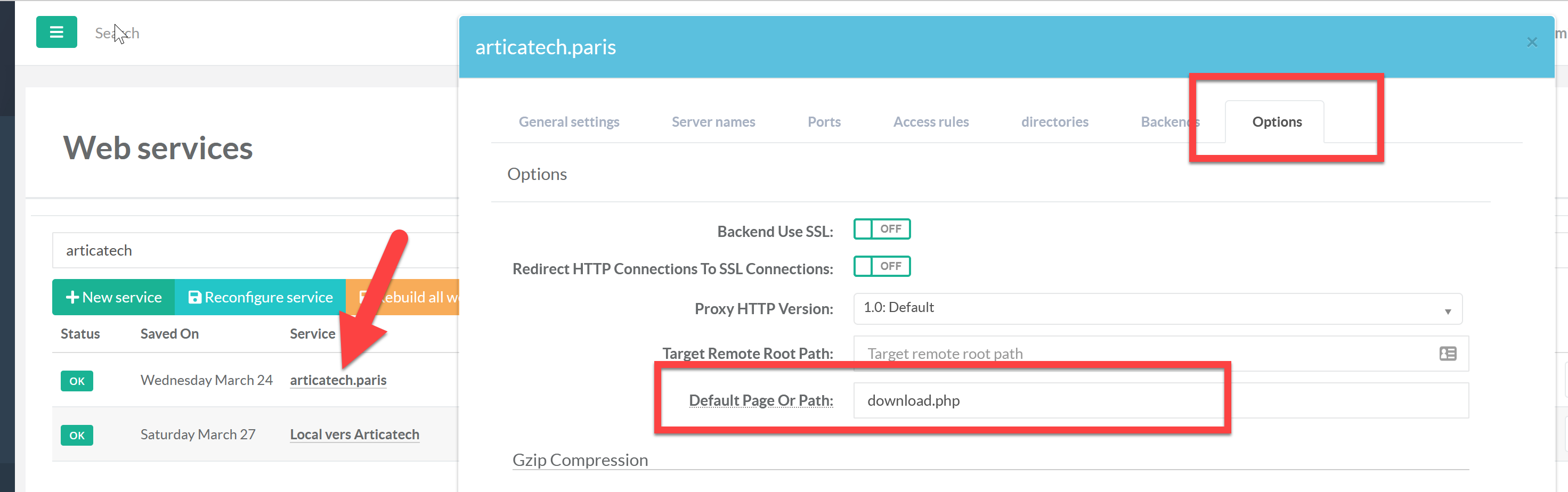The image size is (1568, 492).
Task: Click the OK status badge for articatech.paris
Action: click(x=77, y=381)
